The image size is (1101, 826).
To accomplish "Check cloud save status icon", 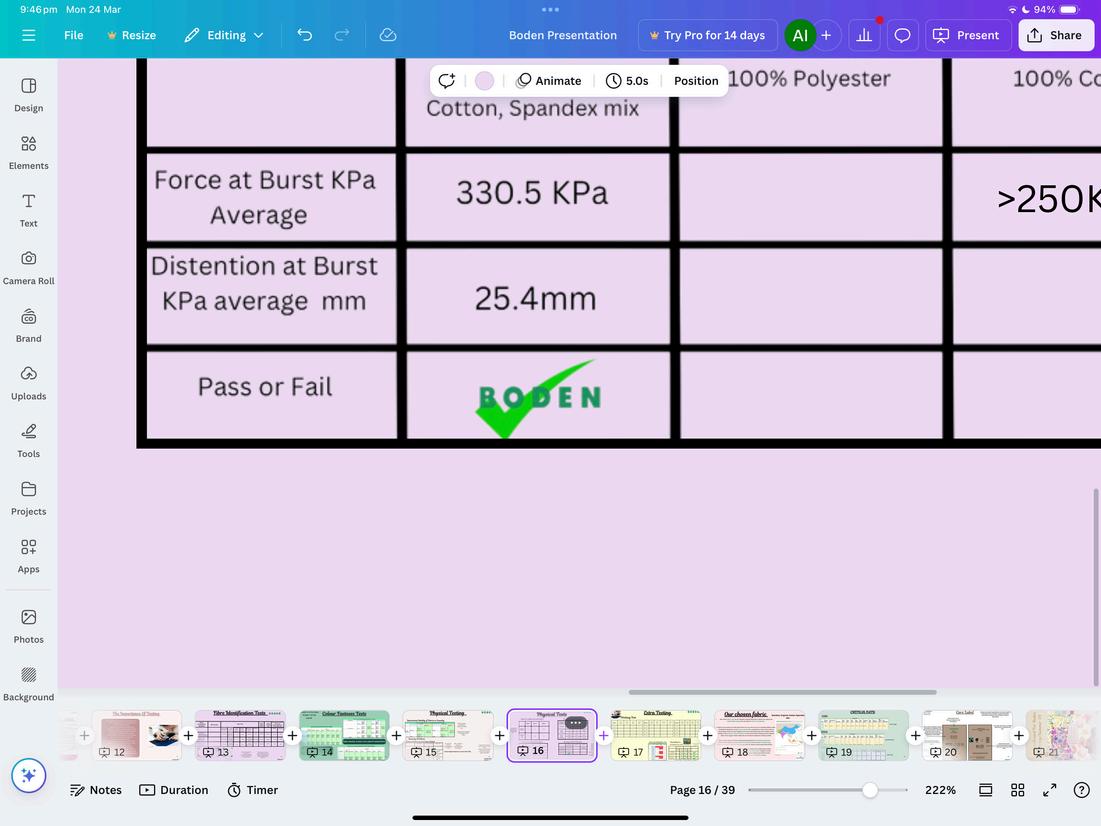I will 388,35.
